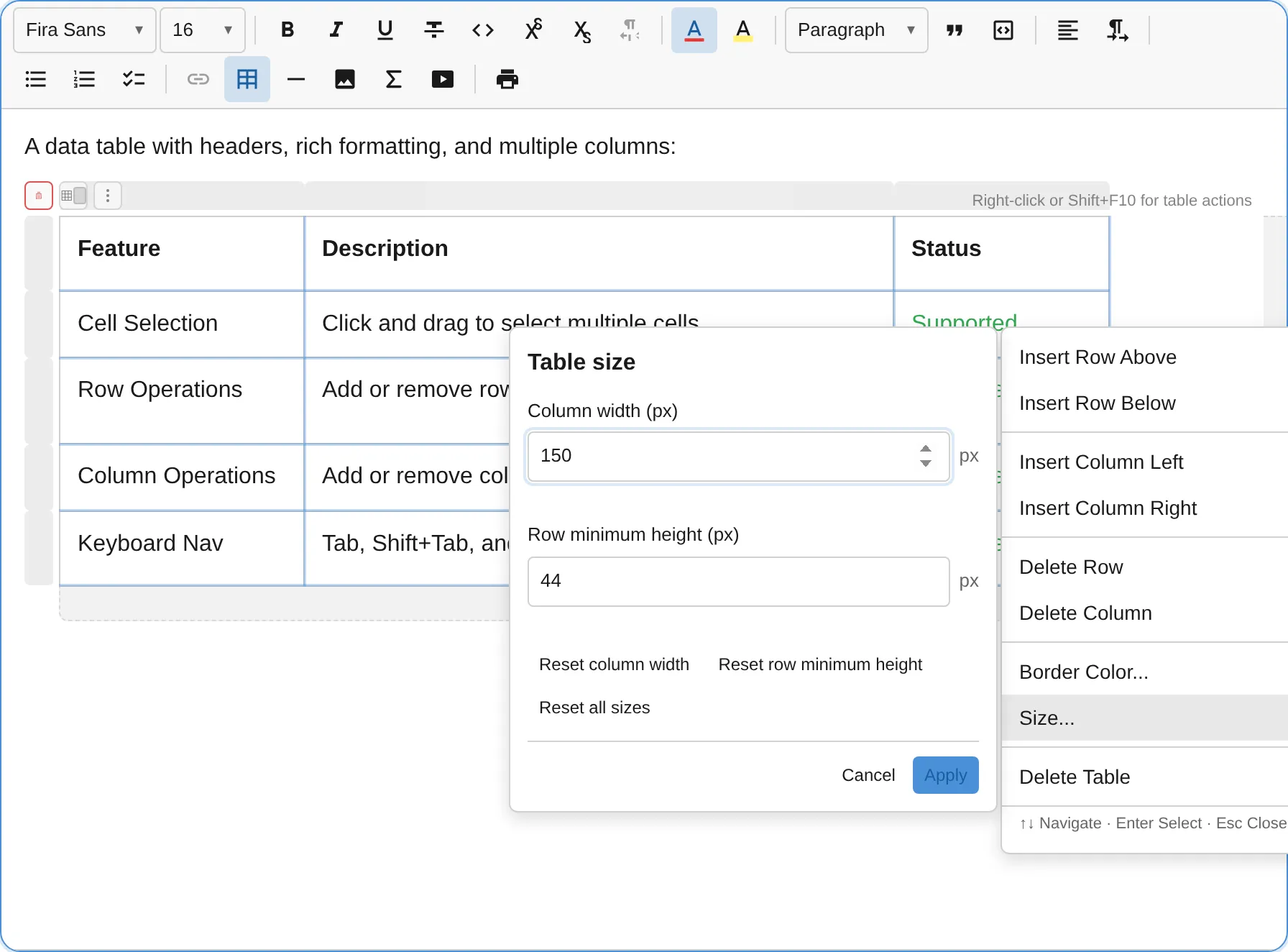Open the Fira Sans font dropdown
This screenshot has height=952, width=1288.
85,30
